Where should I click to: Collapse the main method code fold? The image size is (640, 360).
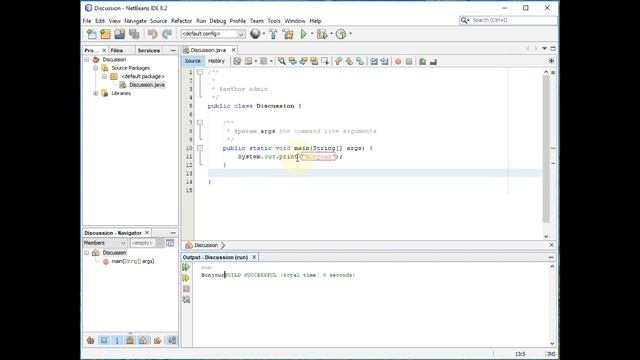[200, 148]
